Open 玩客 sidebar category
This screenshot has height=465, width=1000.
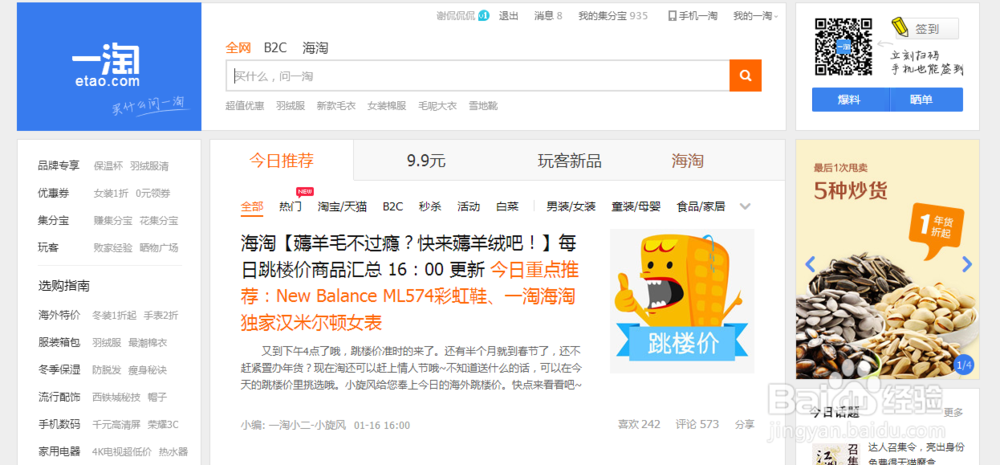[48, 247]
